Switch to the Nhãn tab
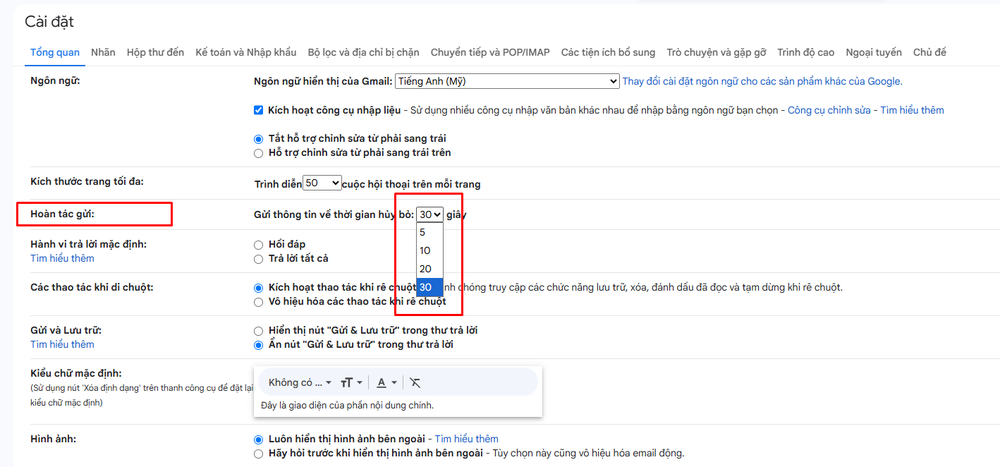The image size is (1000, 467). tap(103, 52)
